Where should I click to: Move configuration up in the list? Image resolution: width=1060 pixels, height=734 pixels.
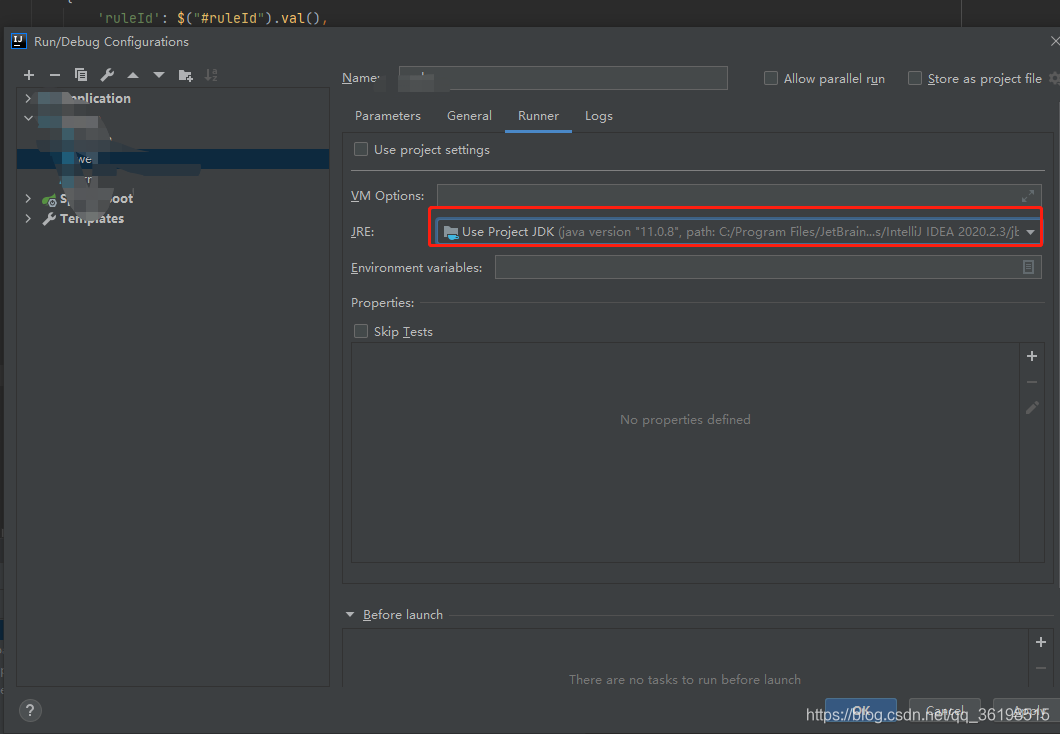click(133, 75)
